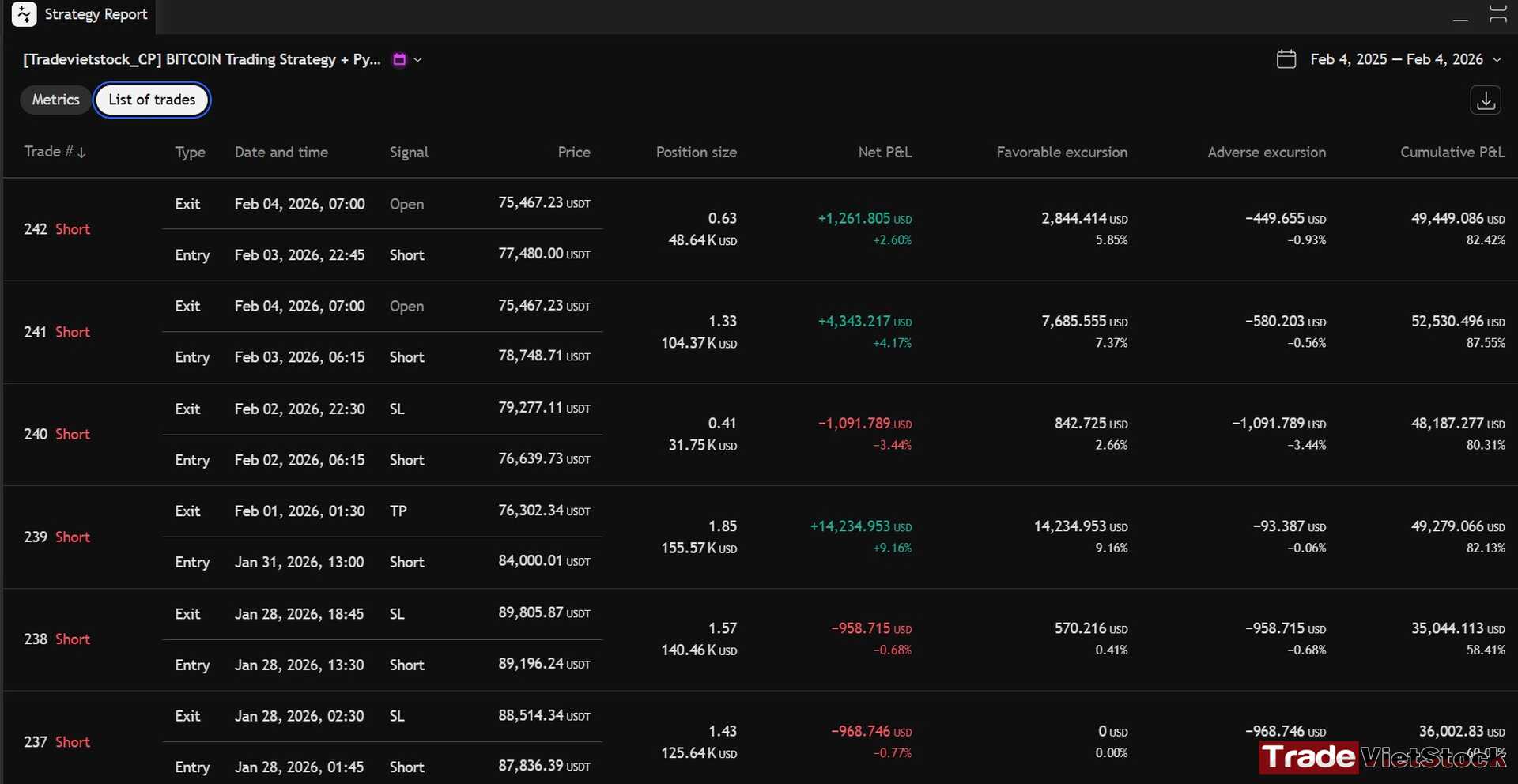1518x784 pixels.
Task: Click position size 104.37 K USD
Action: [699, 343]
